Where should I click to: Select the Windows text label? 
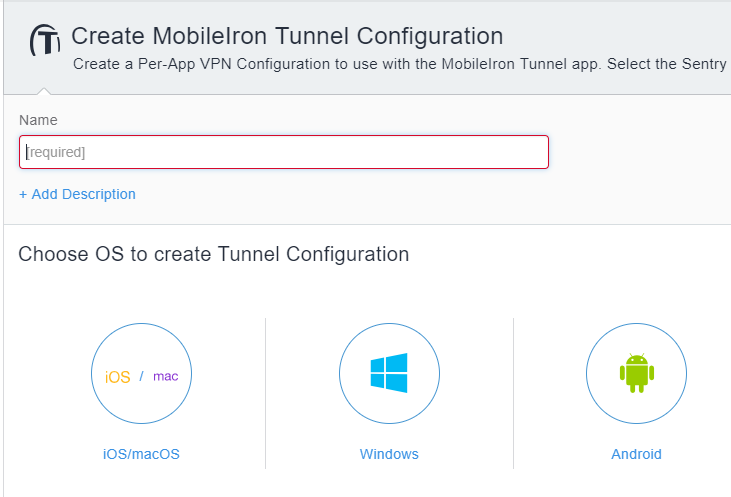click(389, 454)
